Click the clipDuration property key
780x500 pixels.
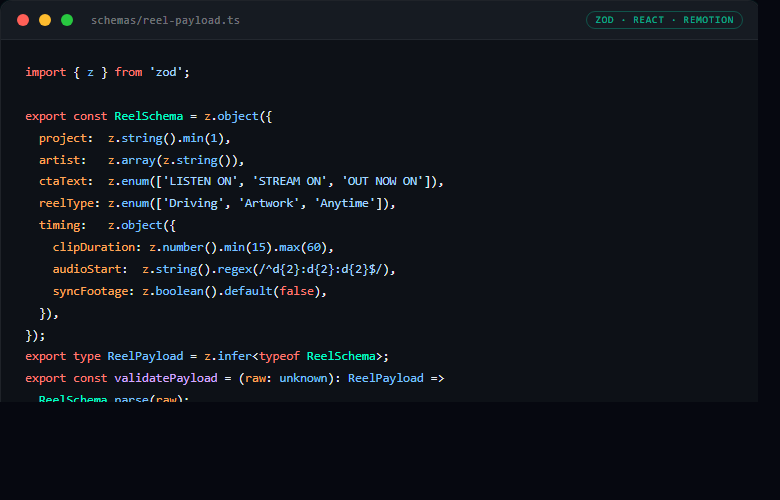(94, 247)
